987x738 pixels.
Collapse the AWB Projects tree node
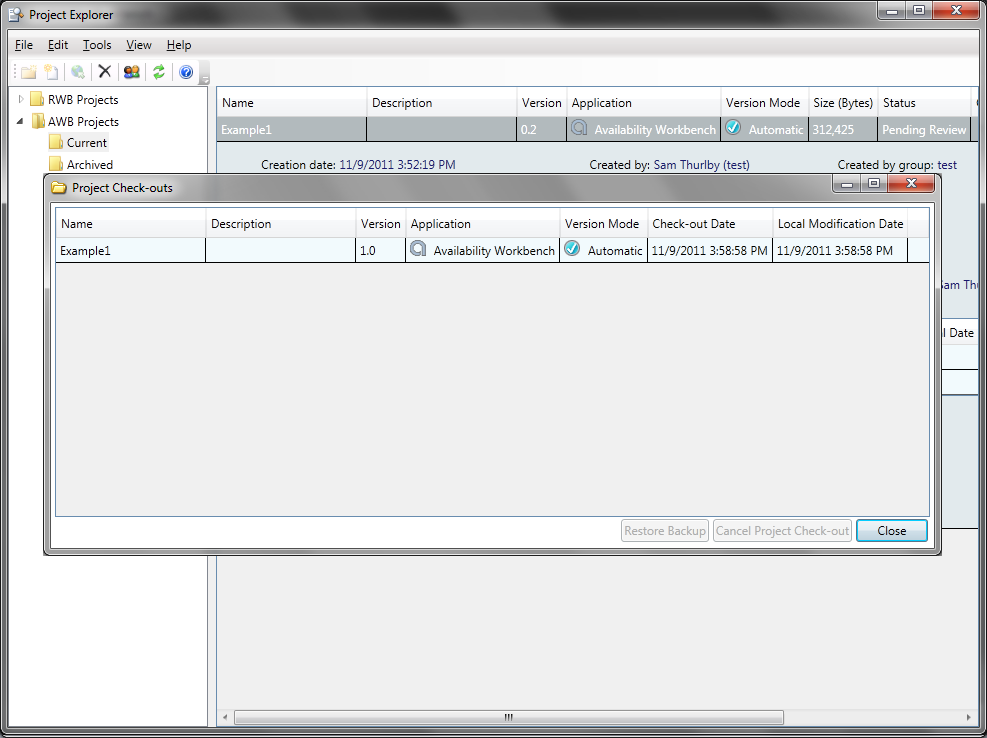pyautogui.click(x=21, y=121)
